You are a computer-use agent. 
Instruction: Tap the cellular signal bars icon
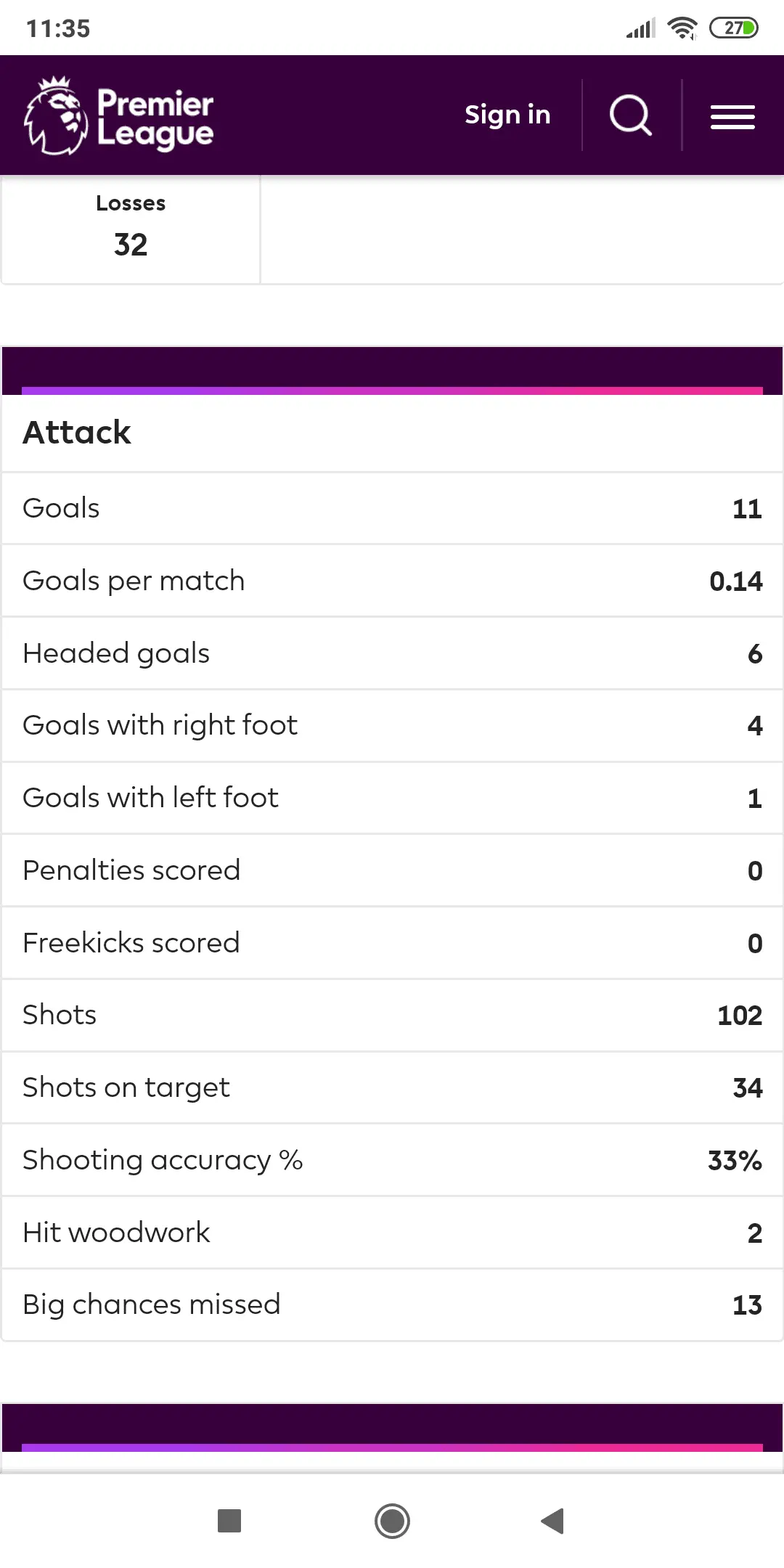point(641,28)
